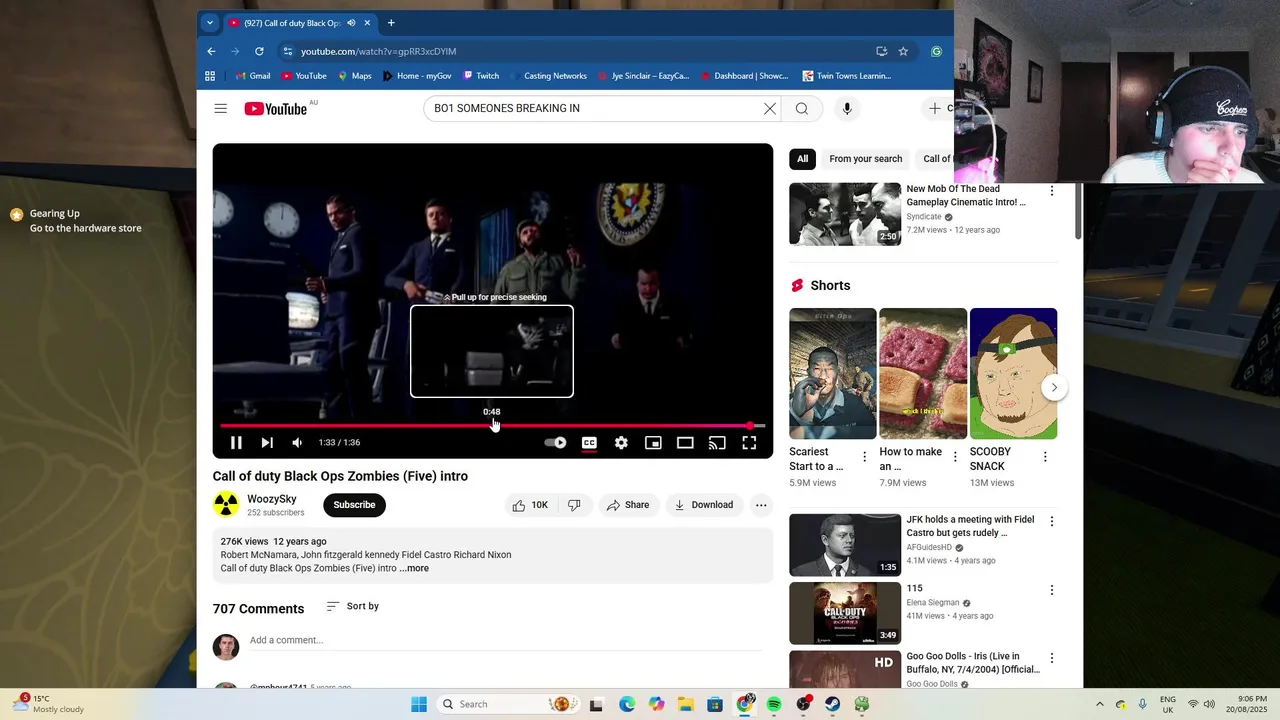Open the Sort by comments dropdown

[x=353, y=606]
